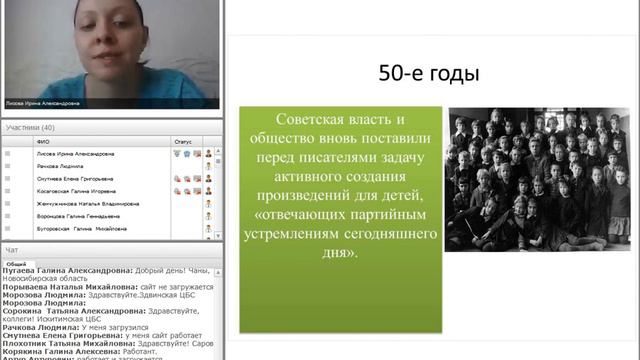Select participant Лисова Ирина Александровна in the list
The width and height of the screenshot is (640, 360).
[x=76, y=154]
